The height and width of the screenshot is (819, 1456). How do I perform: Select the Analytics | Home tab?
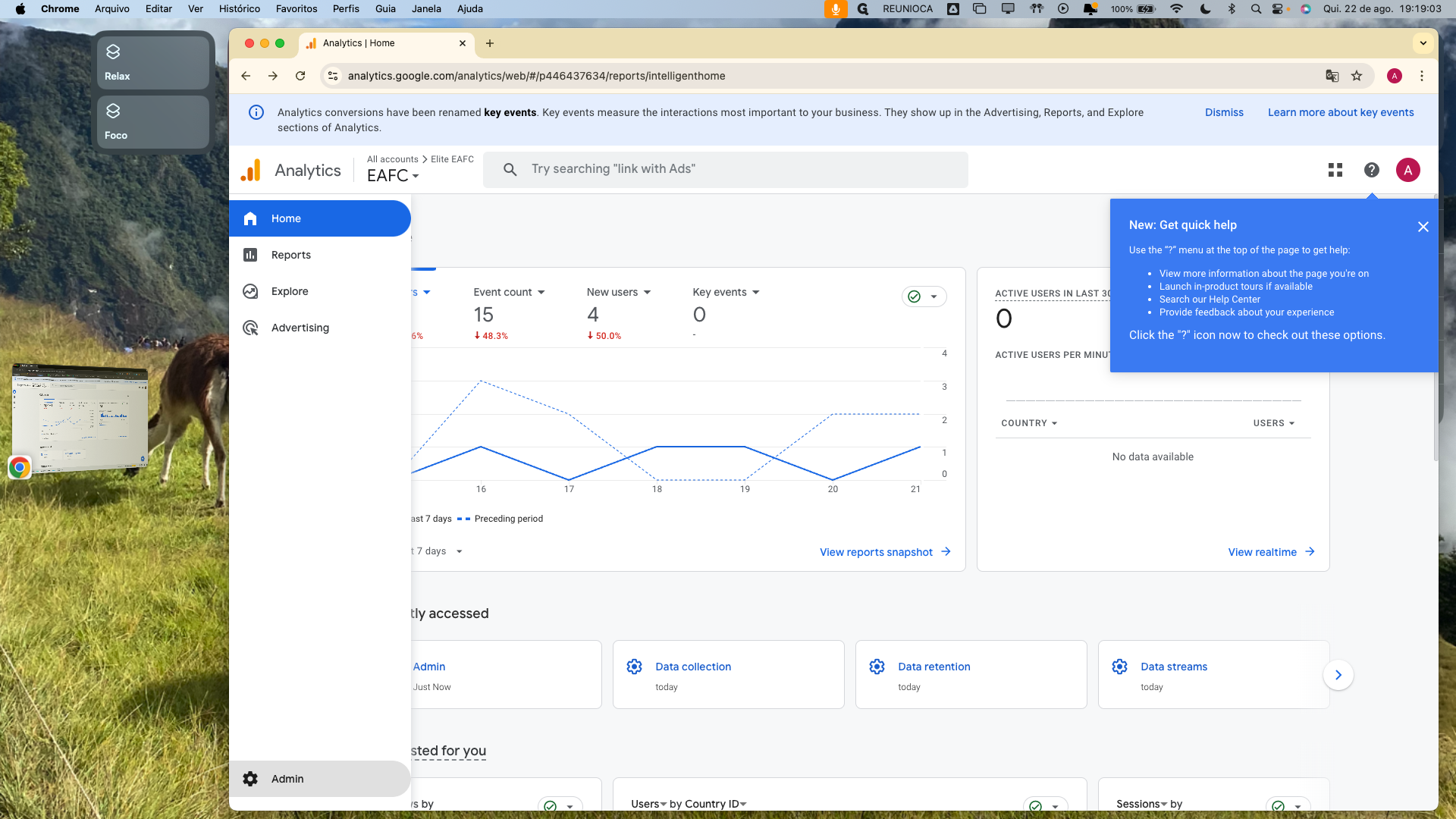pyautogui.click(x=387, y=43)
